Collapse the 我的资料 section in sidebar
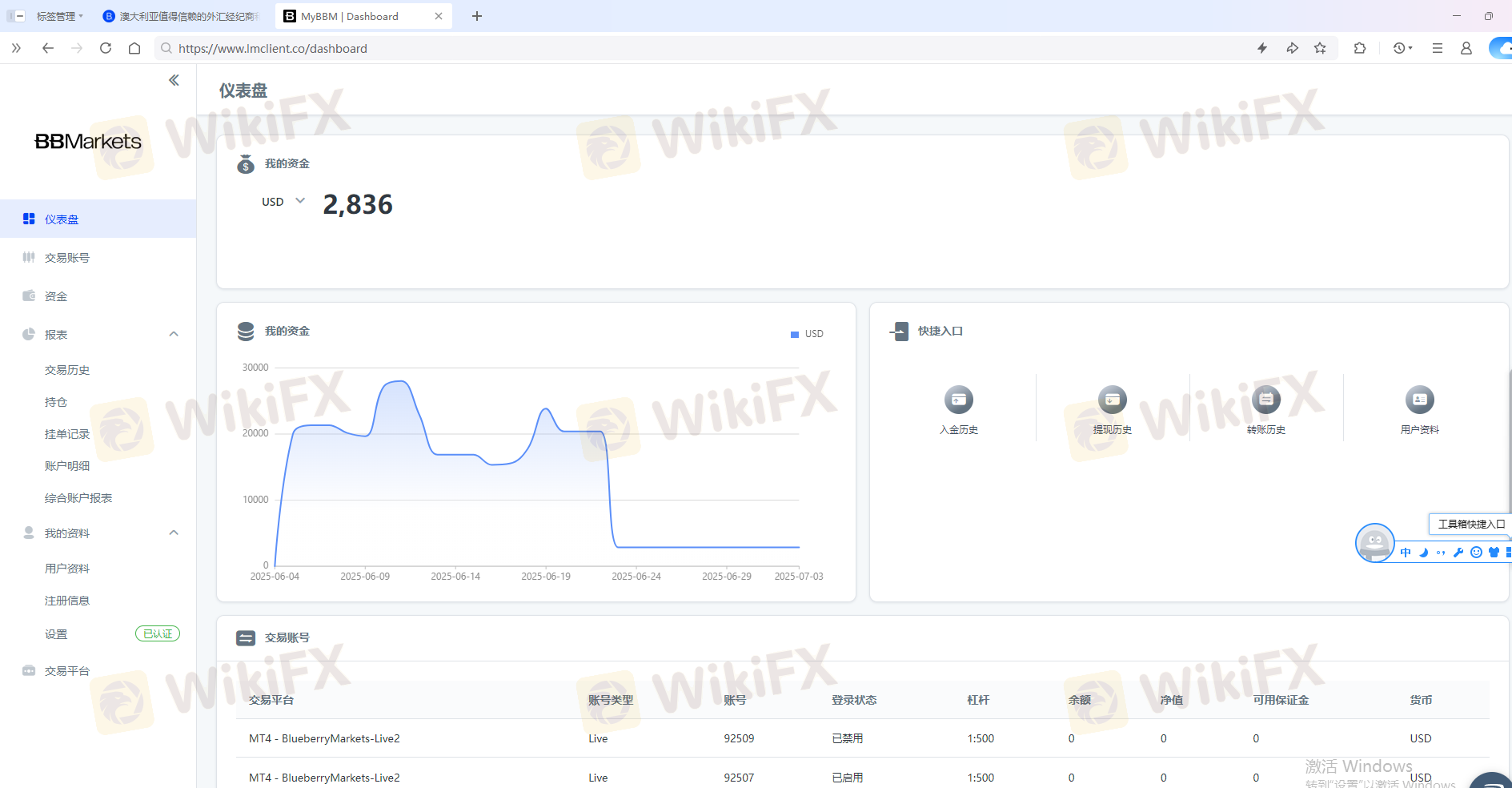 174,533
